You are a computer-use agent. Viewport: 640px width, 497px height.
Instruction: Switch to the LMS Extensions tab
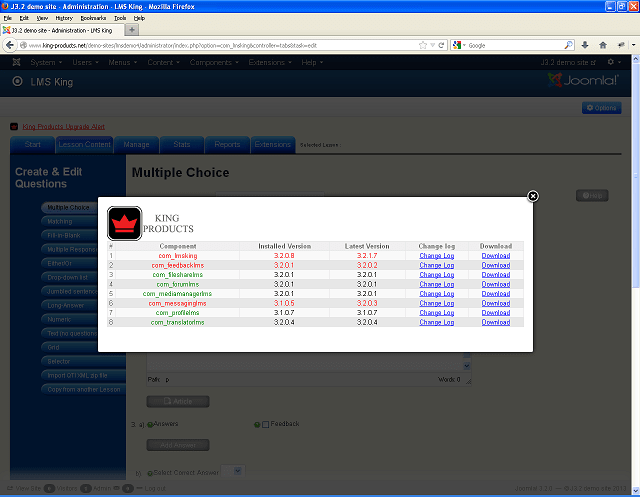pyautogui.click(x=273, y=144)
